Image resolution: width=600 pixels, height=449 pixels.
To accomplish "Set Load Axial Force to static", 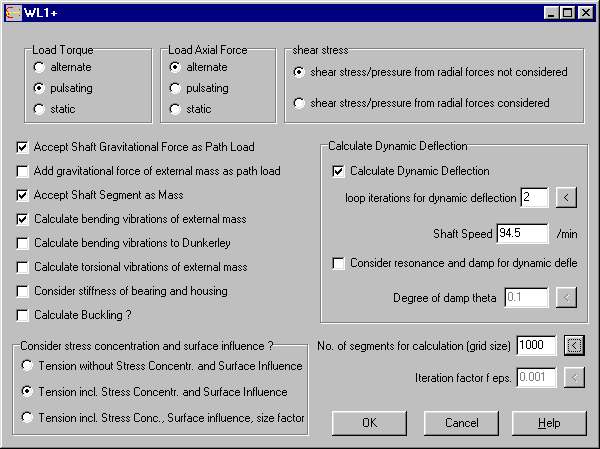I will [176, 108].
